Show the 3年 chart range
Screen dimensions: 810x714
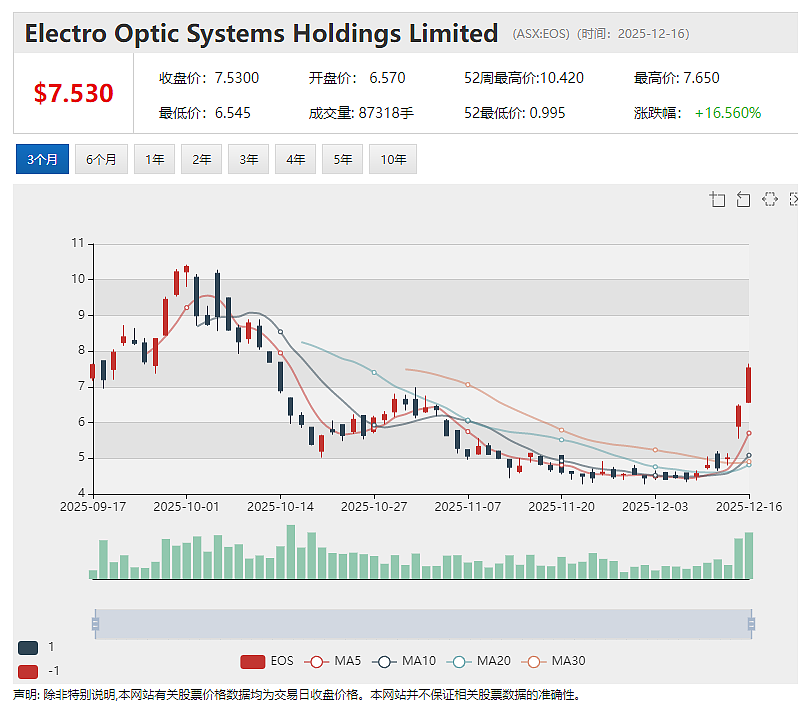pos(248,159)
